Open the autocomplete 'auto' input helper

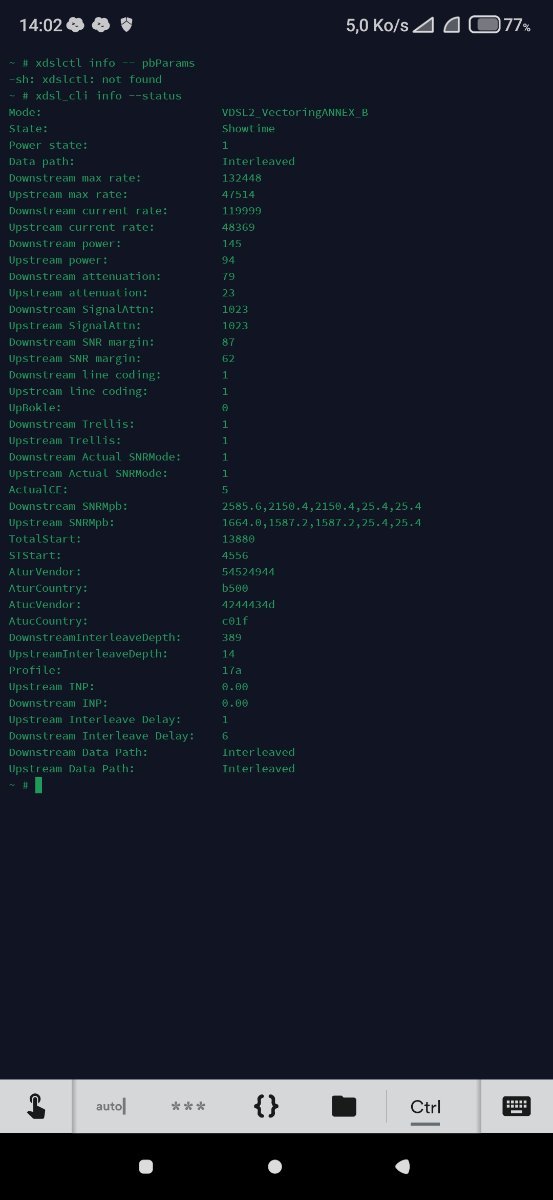(111, 1106)
